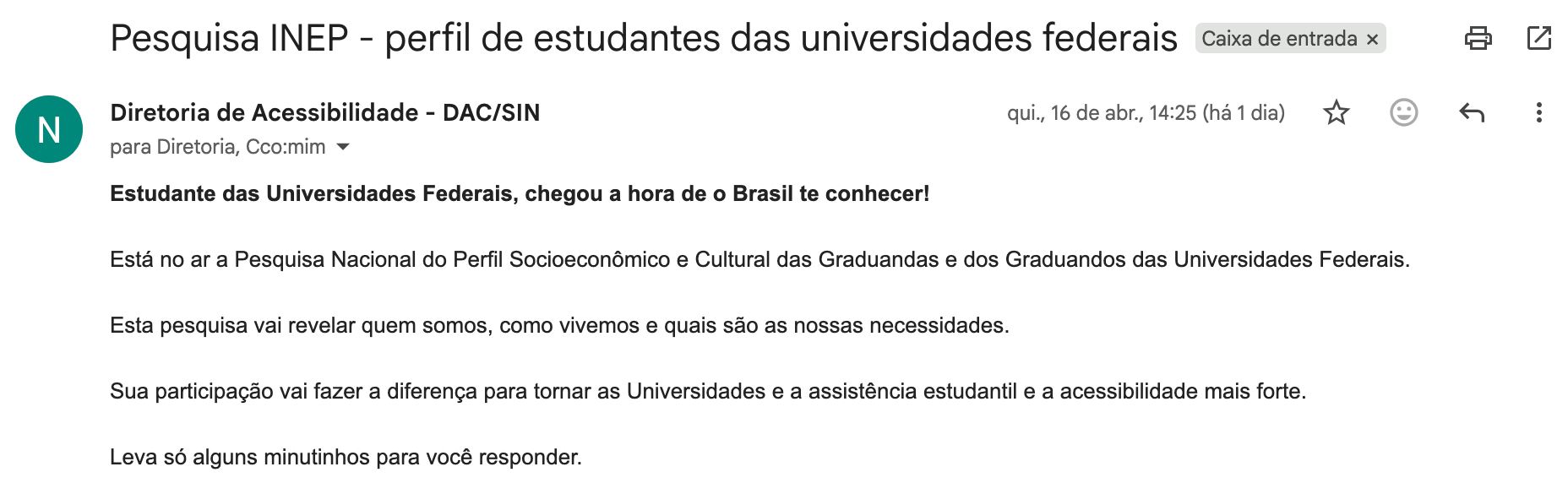
Task: Remove the 'Caixa de entrada' label
Action: (x=1373, y=39)
